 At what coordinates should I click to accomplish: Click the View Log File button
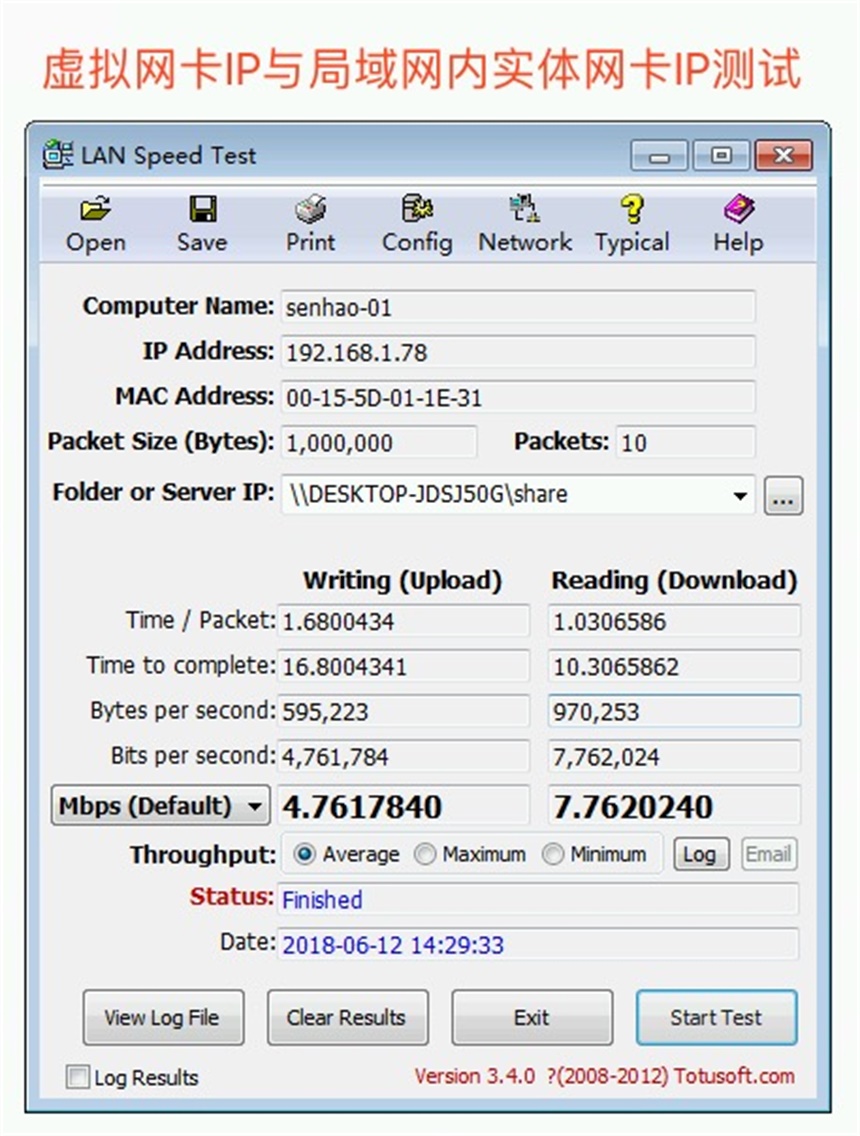(x=163, y=1018)
